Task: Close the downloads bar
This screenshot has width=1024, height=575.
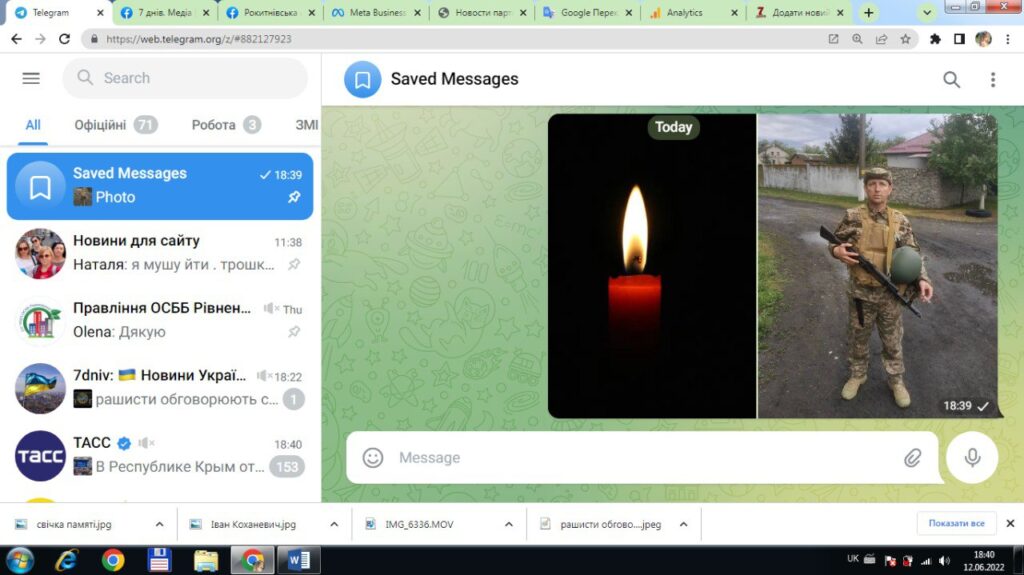Action: (1010, 523)
